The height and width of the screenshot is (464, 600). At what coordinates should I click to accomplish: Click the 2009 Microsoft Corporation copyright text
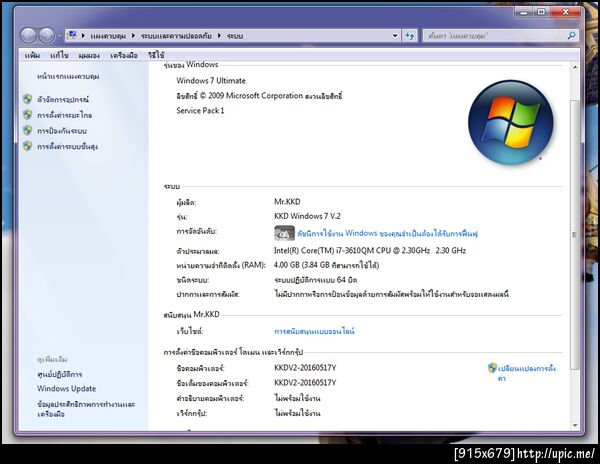[x=259, y=96]
